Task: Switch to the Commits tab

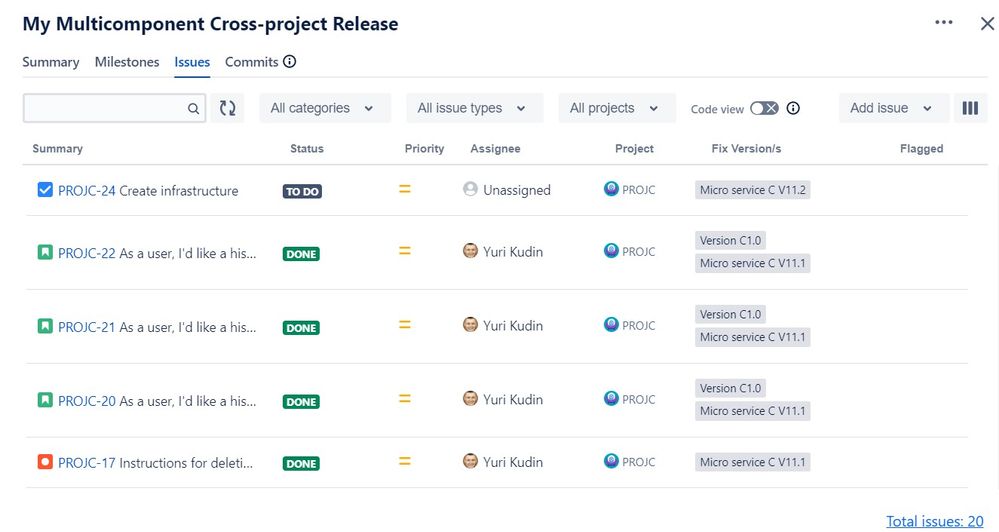Action: (x=252, y=62)
